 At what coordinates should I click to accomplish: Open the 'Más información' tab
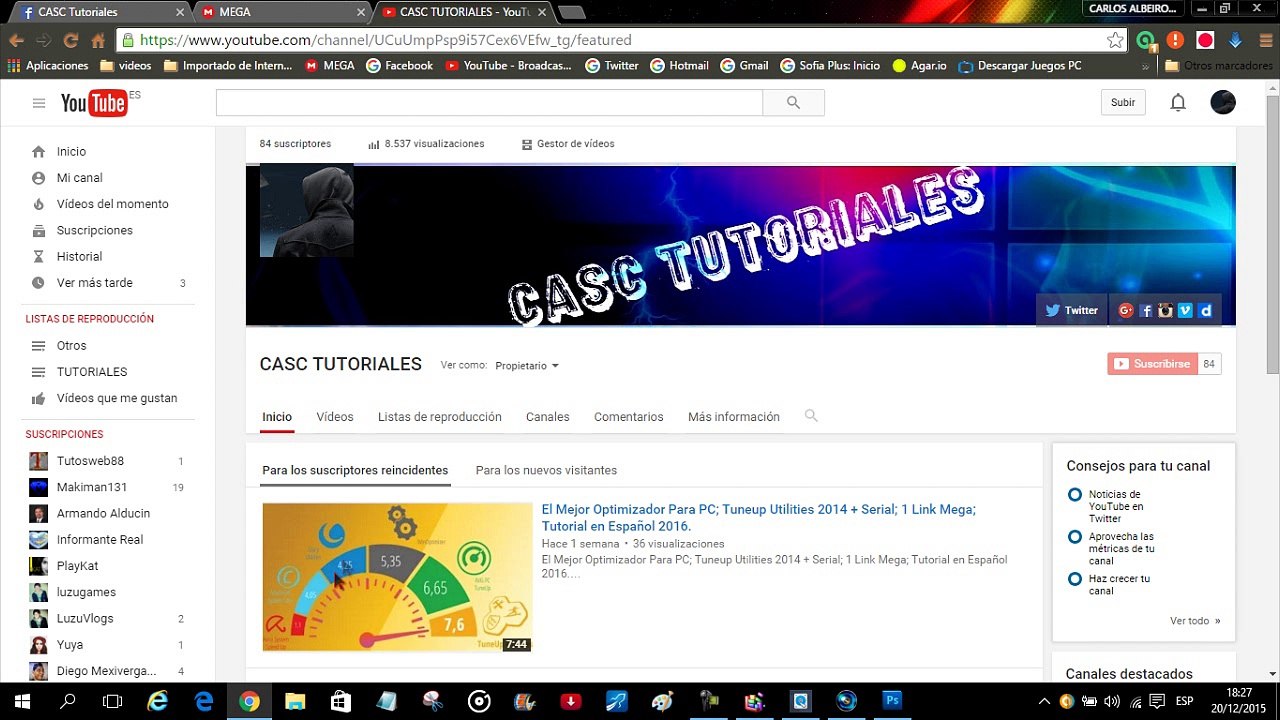734,417
